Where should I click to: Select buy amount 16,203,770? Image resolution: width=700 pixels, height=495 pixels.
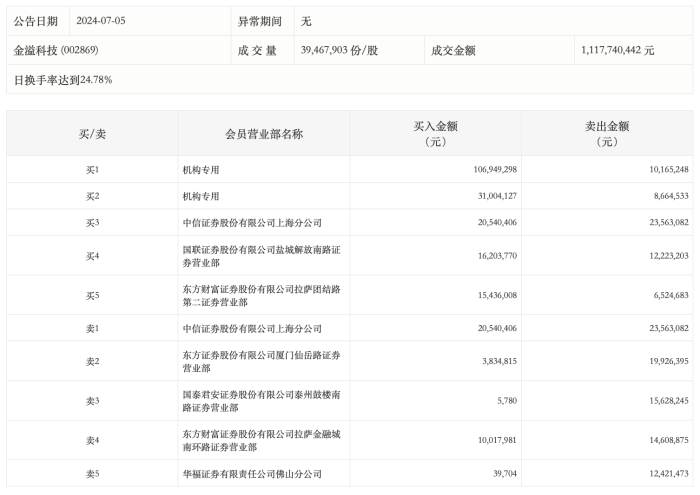click(x=497, y=256)
